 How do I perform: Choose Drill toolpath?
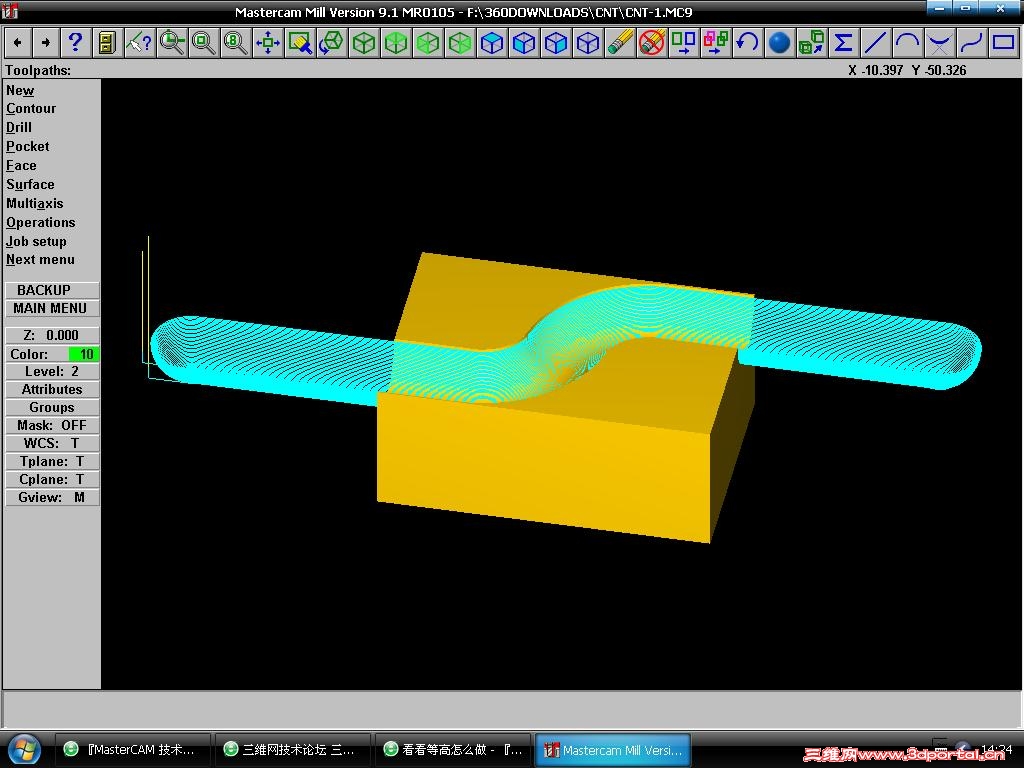[19, 127]
